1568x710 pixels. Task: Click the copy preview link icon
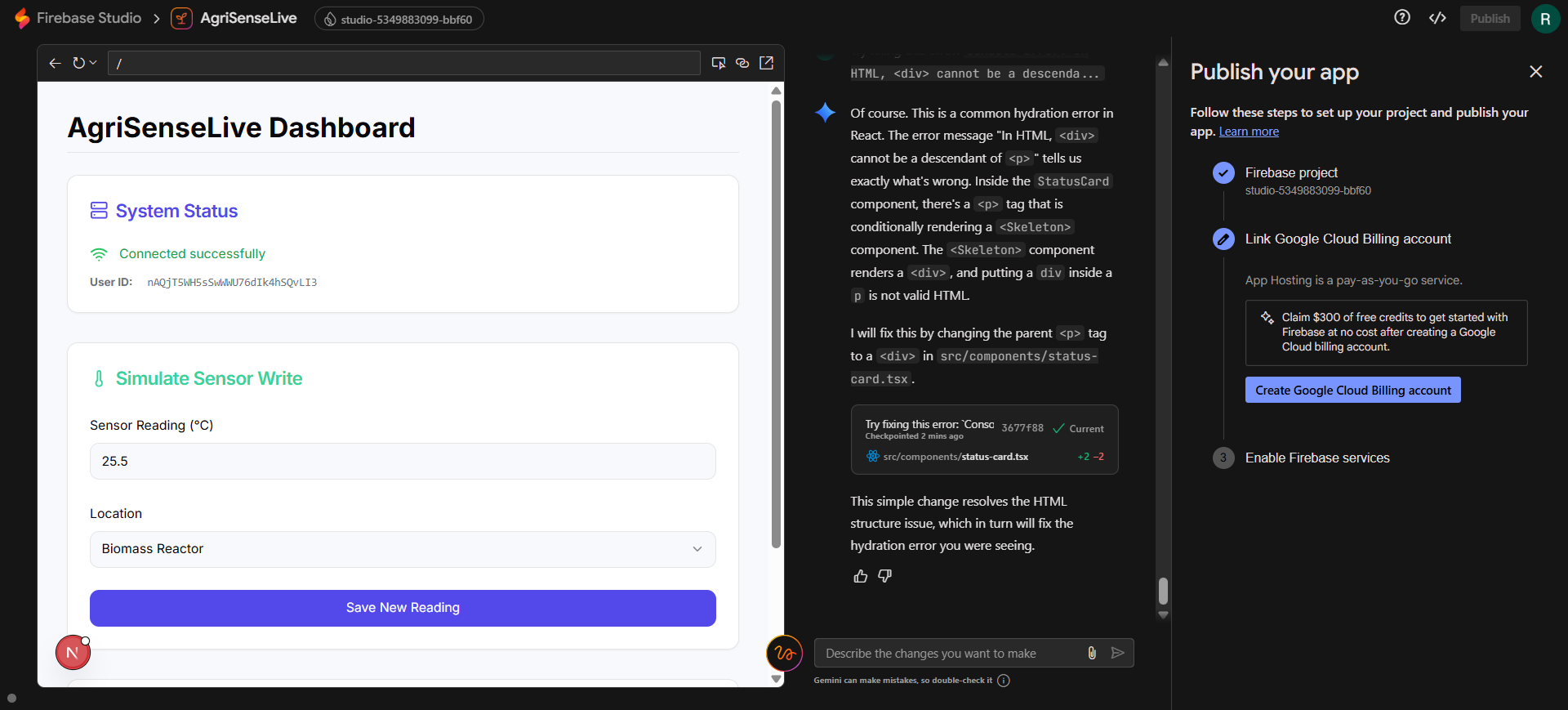click(742, 63)
